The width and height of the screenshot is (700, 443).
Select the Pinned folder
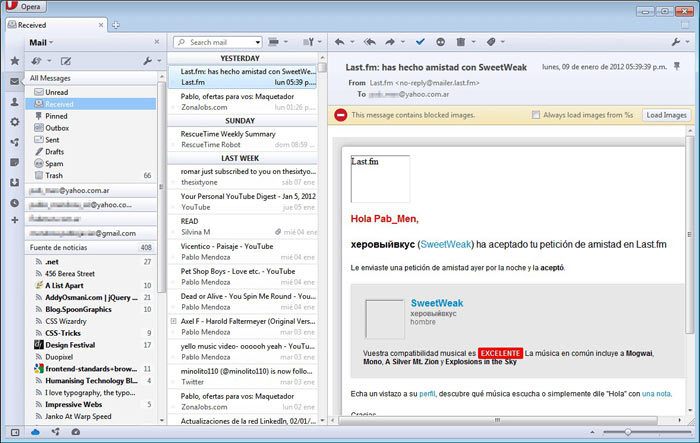(x=91, y=116)
